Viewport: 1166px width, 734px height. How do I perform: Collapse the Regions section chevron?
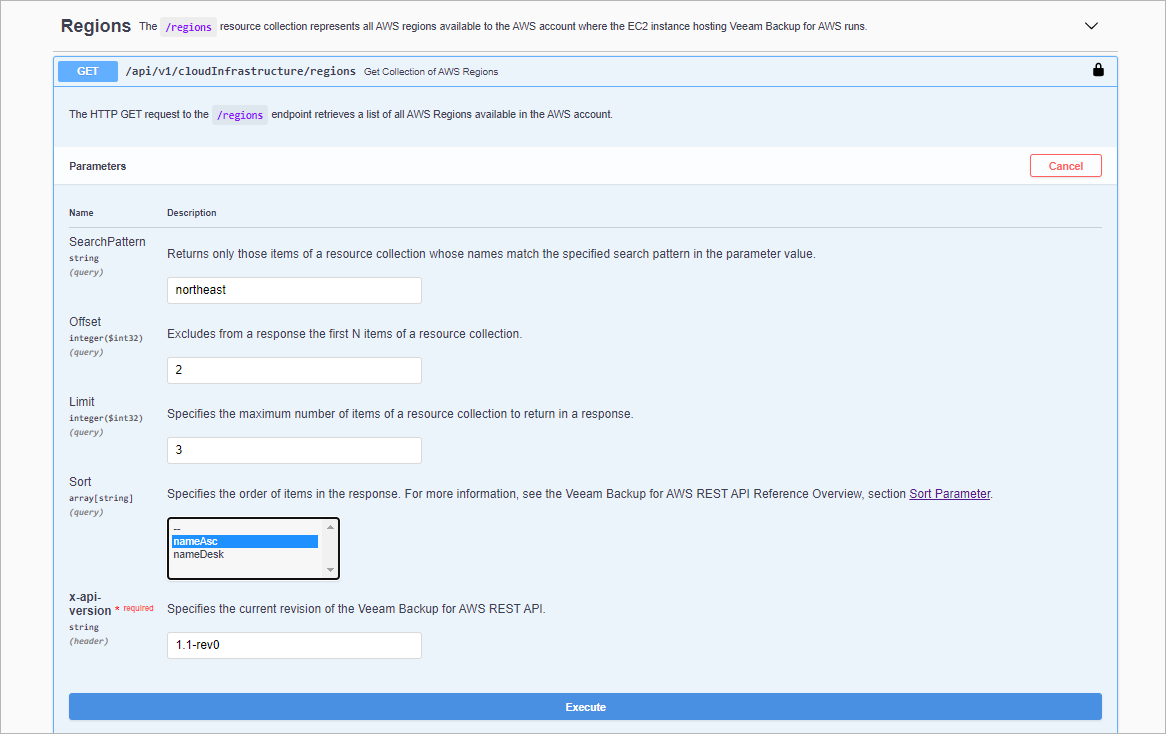click(x=1091, y=26)
